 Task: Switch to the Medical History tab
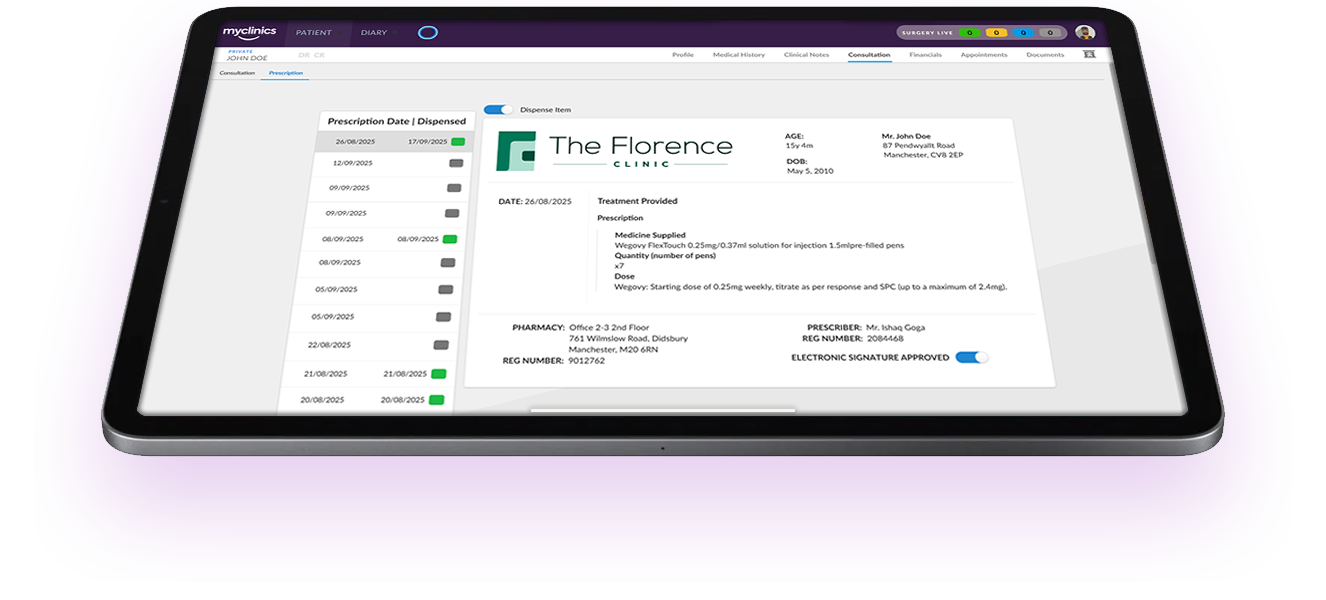coord(738,55)
